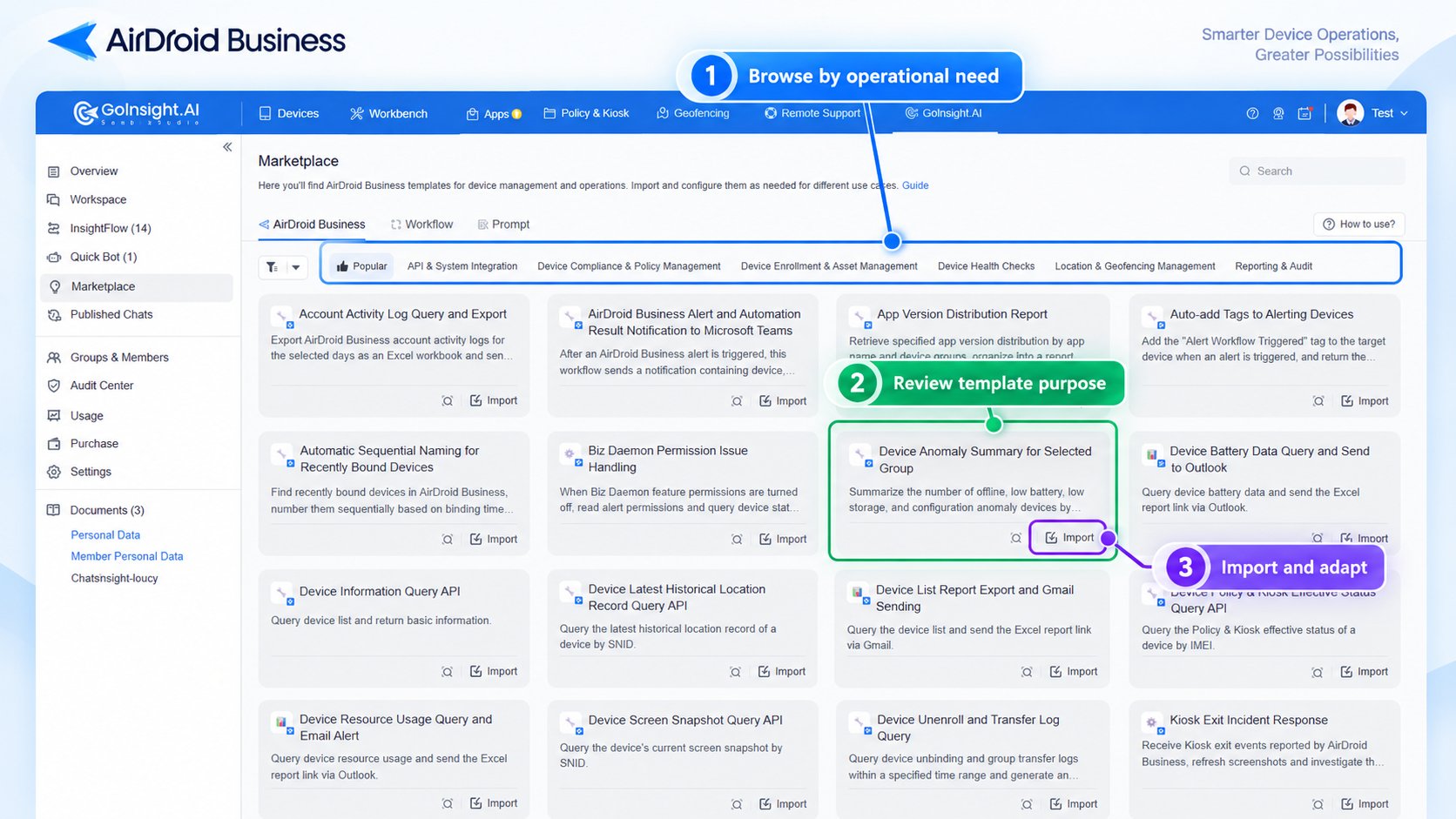Switch to the Workflow tab
1456x819 pixels.
click(x=421, y=225)
